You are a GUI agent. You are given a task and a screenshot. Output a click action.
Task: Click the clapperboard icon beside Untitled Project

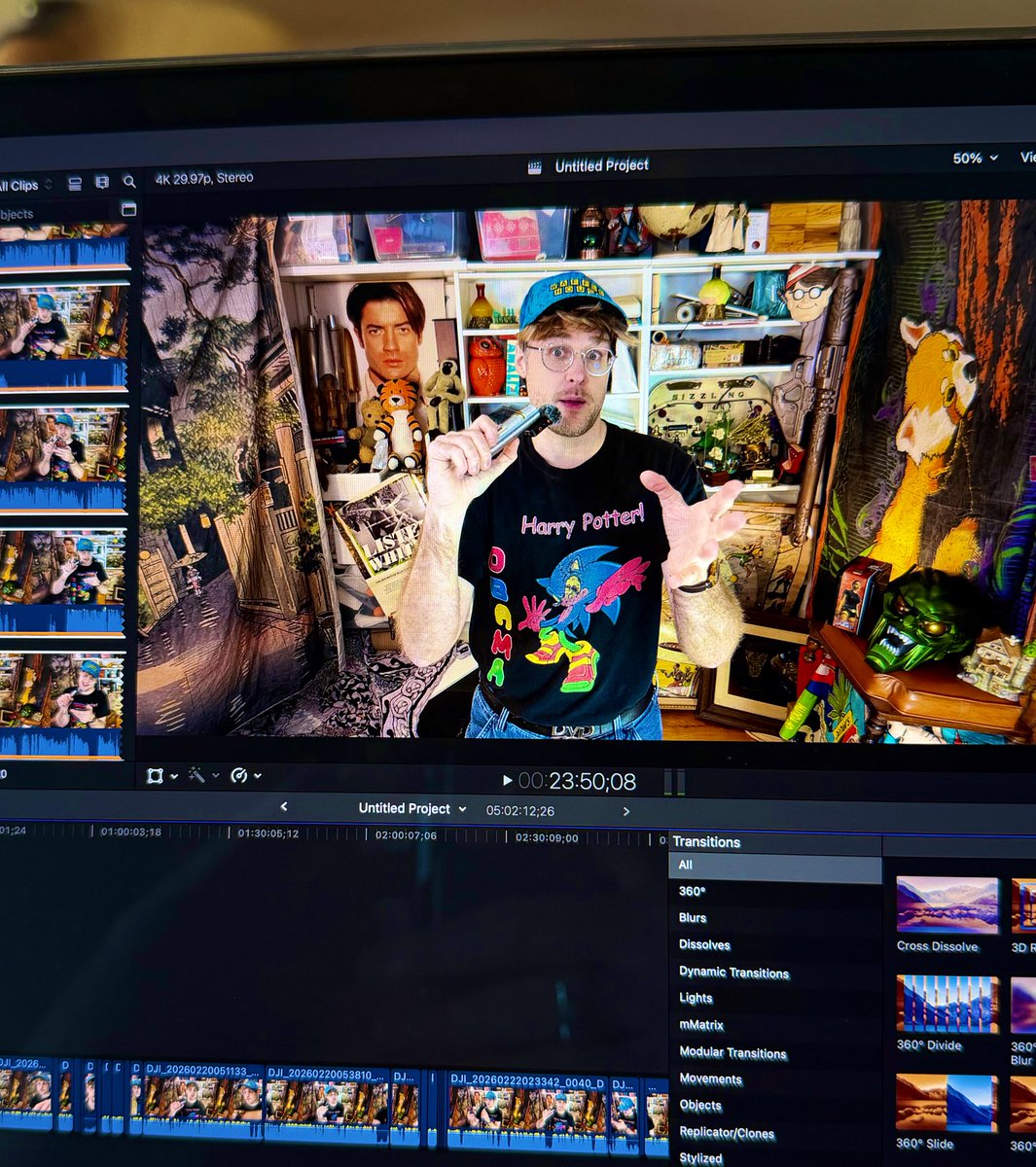534,166
